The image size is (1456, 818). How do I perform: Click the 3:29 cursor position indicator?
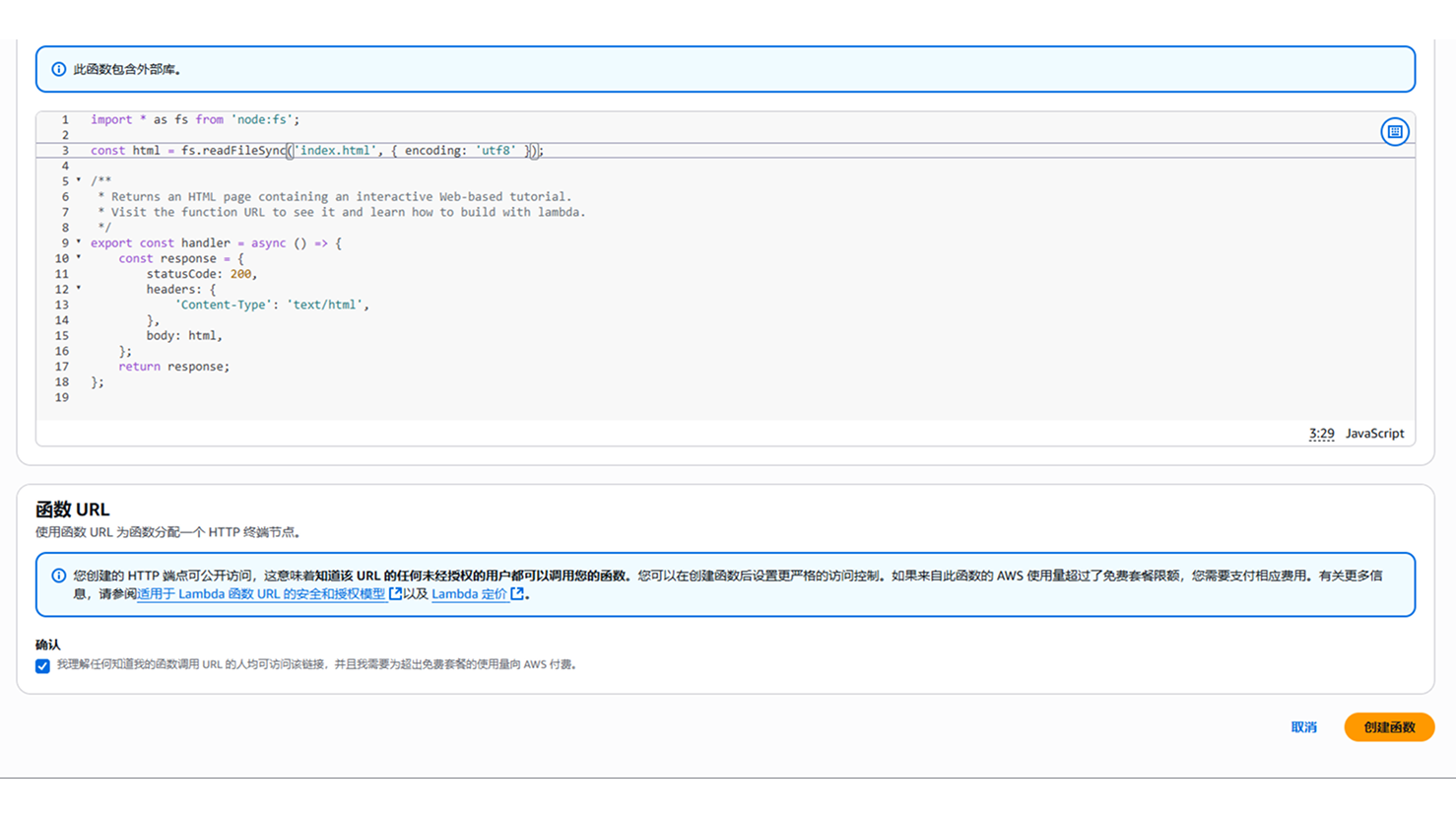point(1321,434)
